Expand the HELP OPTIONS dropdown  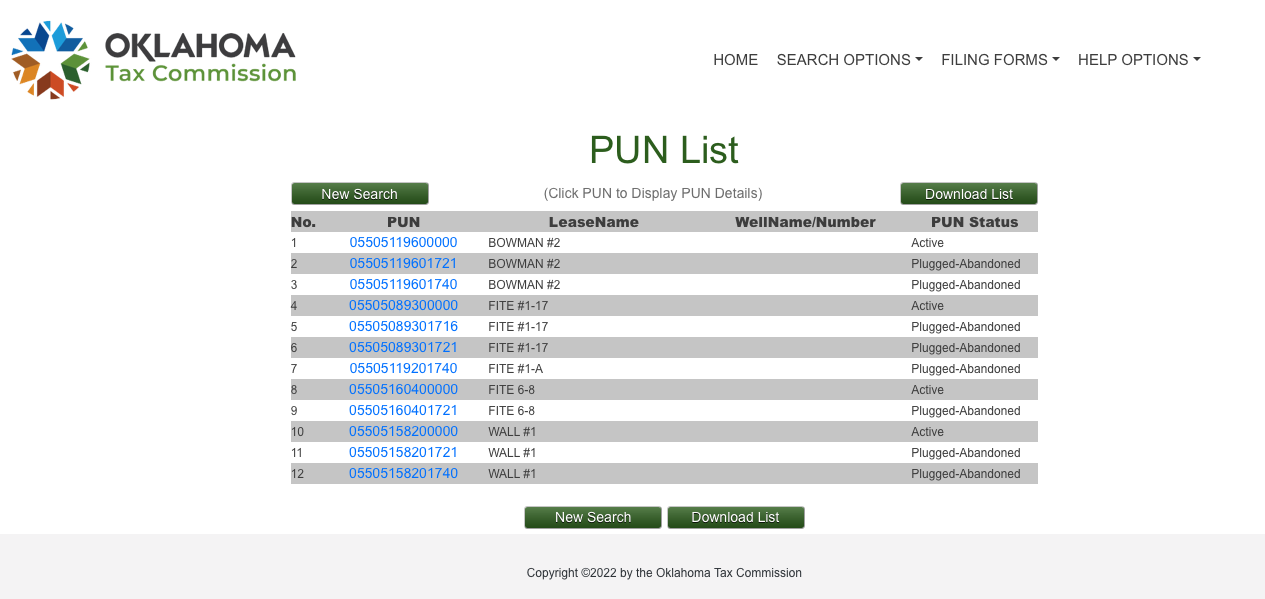[x=1139, y=60]
